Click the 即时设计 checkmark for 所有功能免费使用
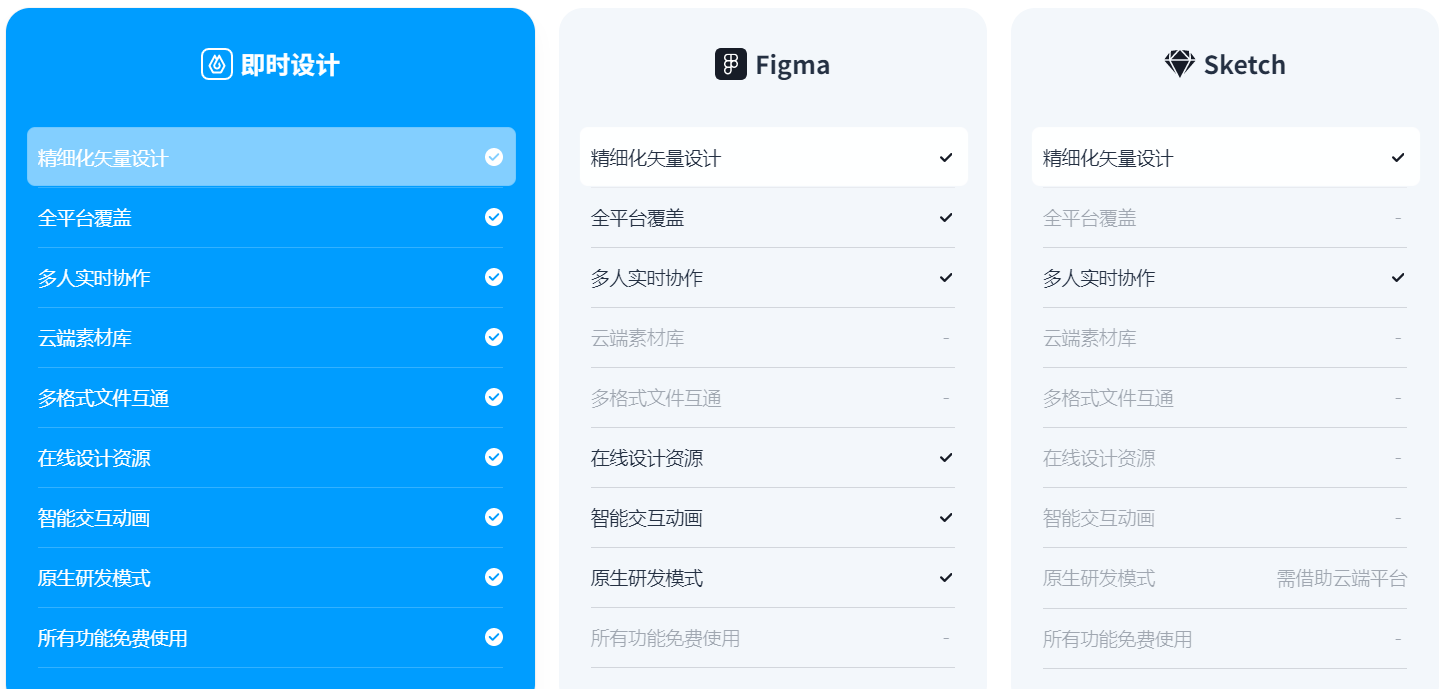1449x689 pixels. [x=494, y=637]
